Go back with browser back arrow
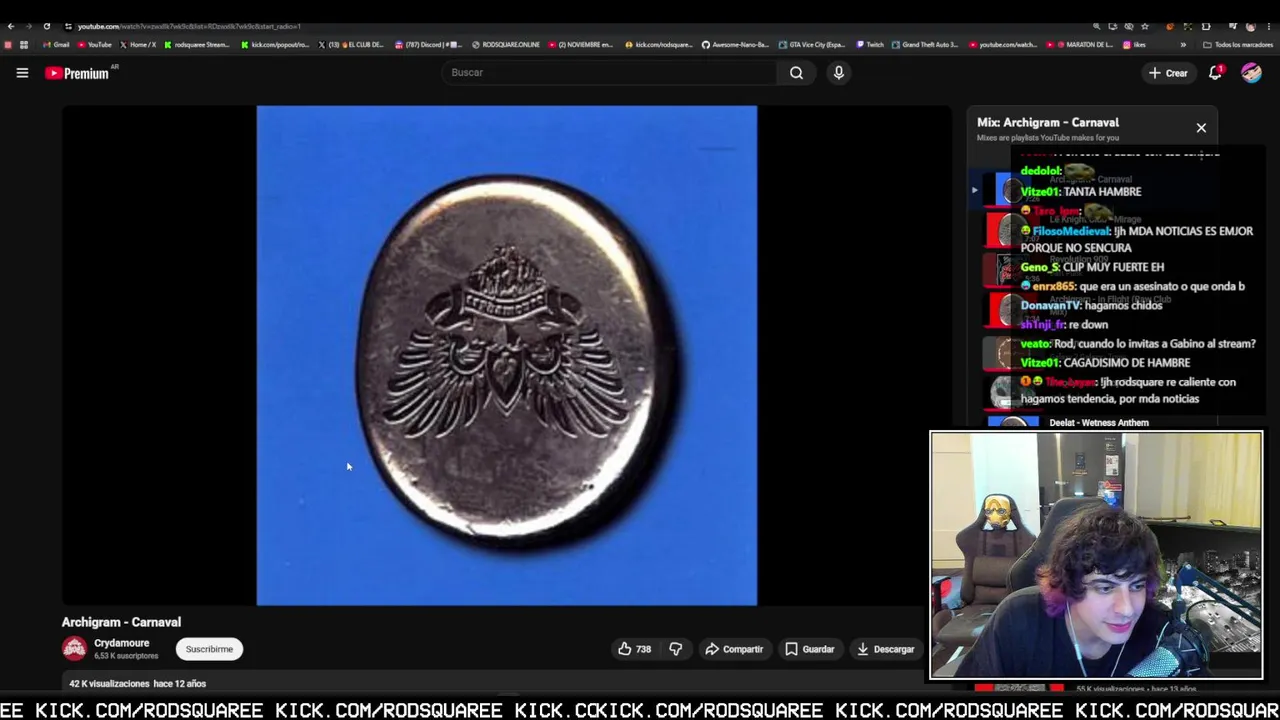This screenshot has height=720, width=1280. tap(10, 26)
